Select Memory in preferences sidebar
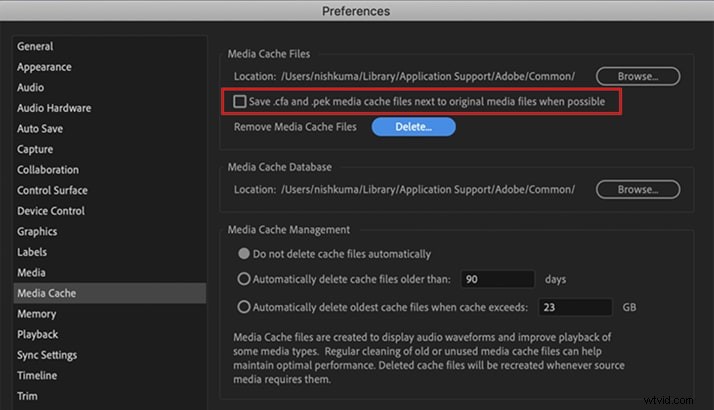The image size is (714, 410). click(x=36, y=314)
